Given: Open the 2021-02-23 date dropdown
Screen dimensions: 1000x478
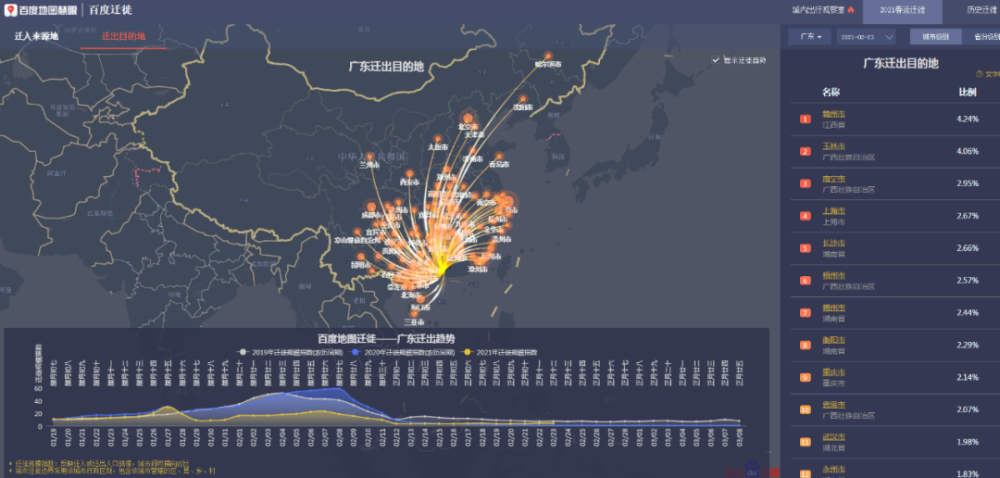Looking at the screenshot, I should click(866, 37).
